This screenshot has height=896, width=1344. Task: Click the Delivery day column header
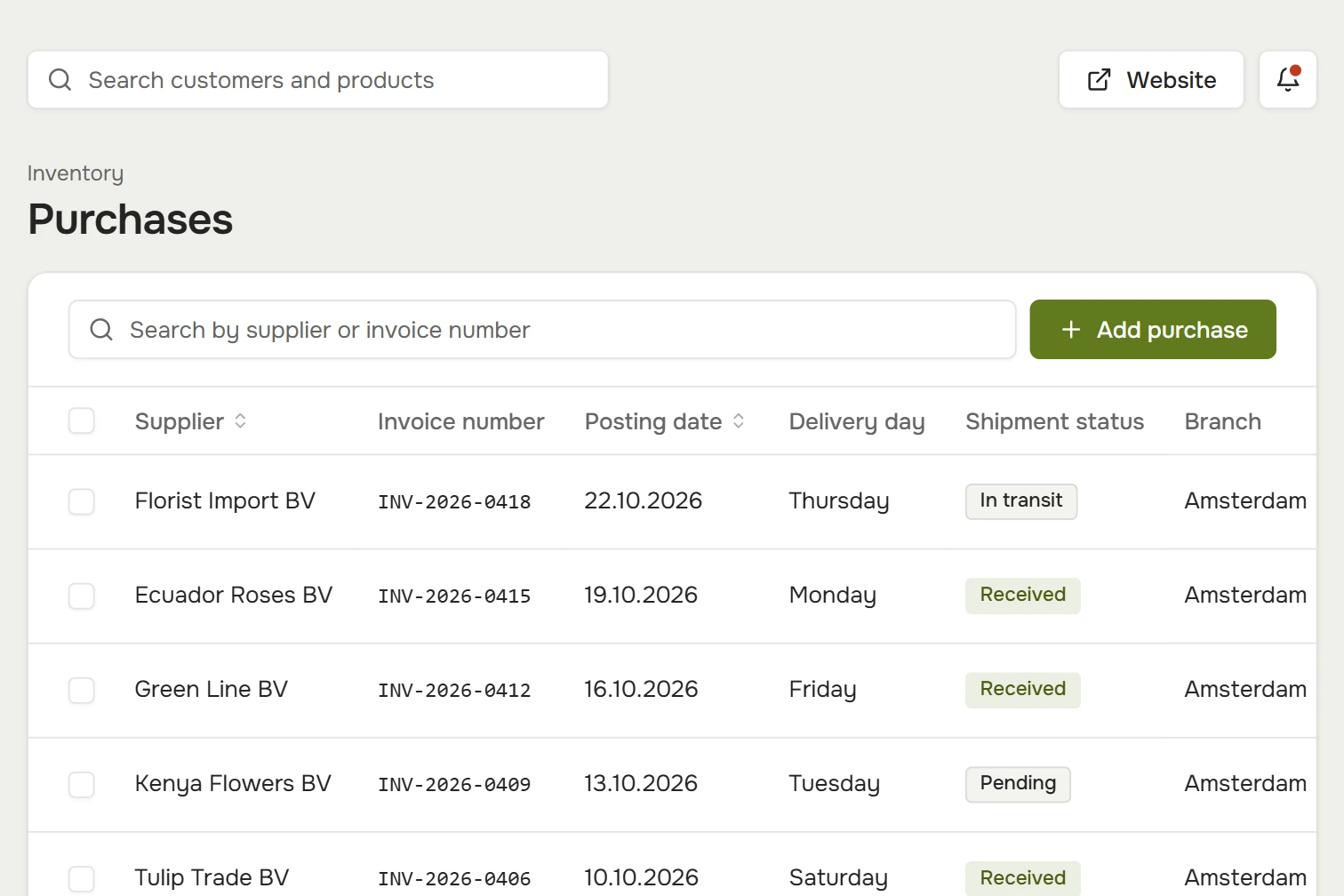click(857, 422)
